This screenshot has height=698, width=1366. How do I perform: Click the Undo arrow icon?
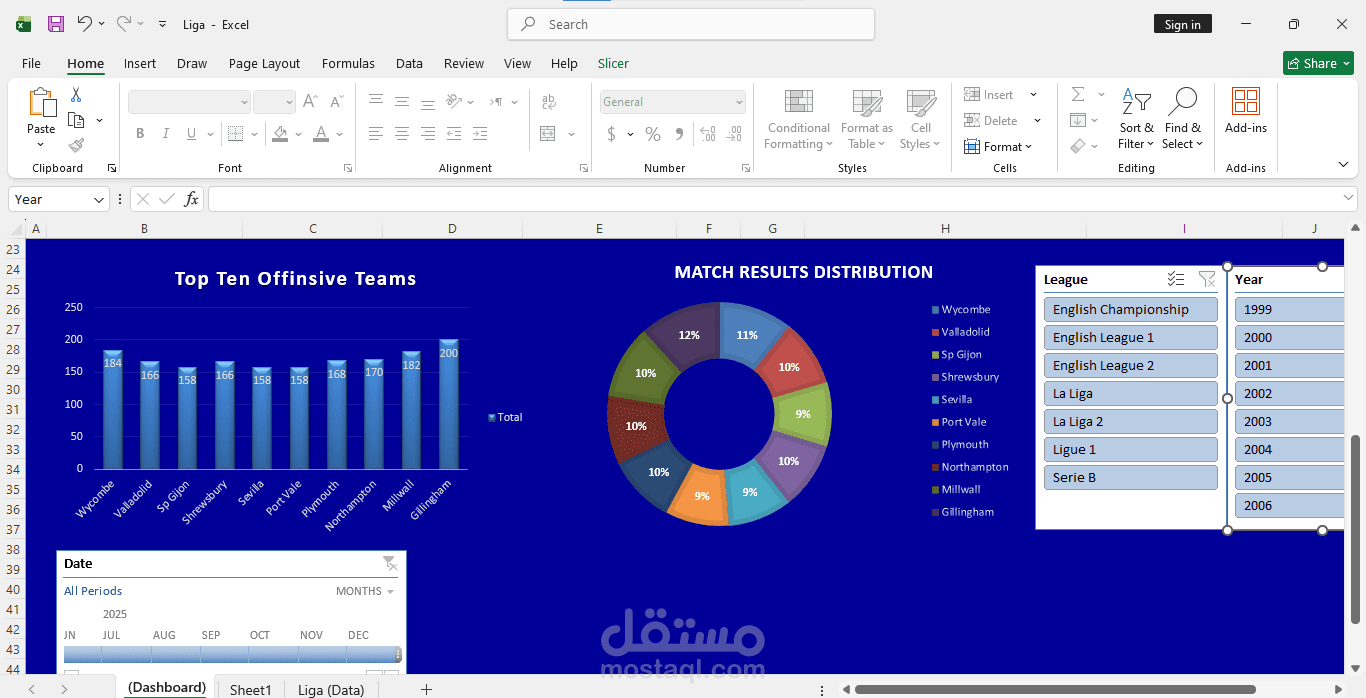coord(85,24)
